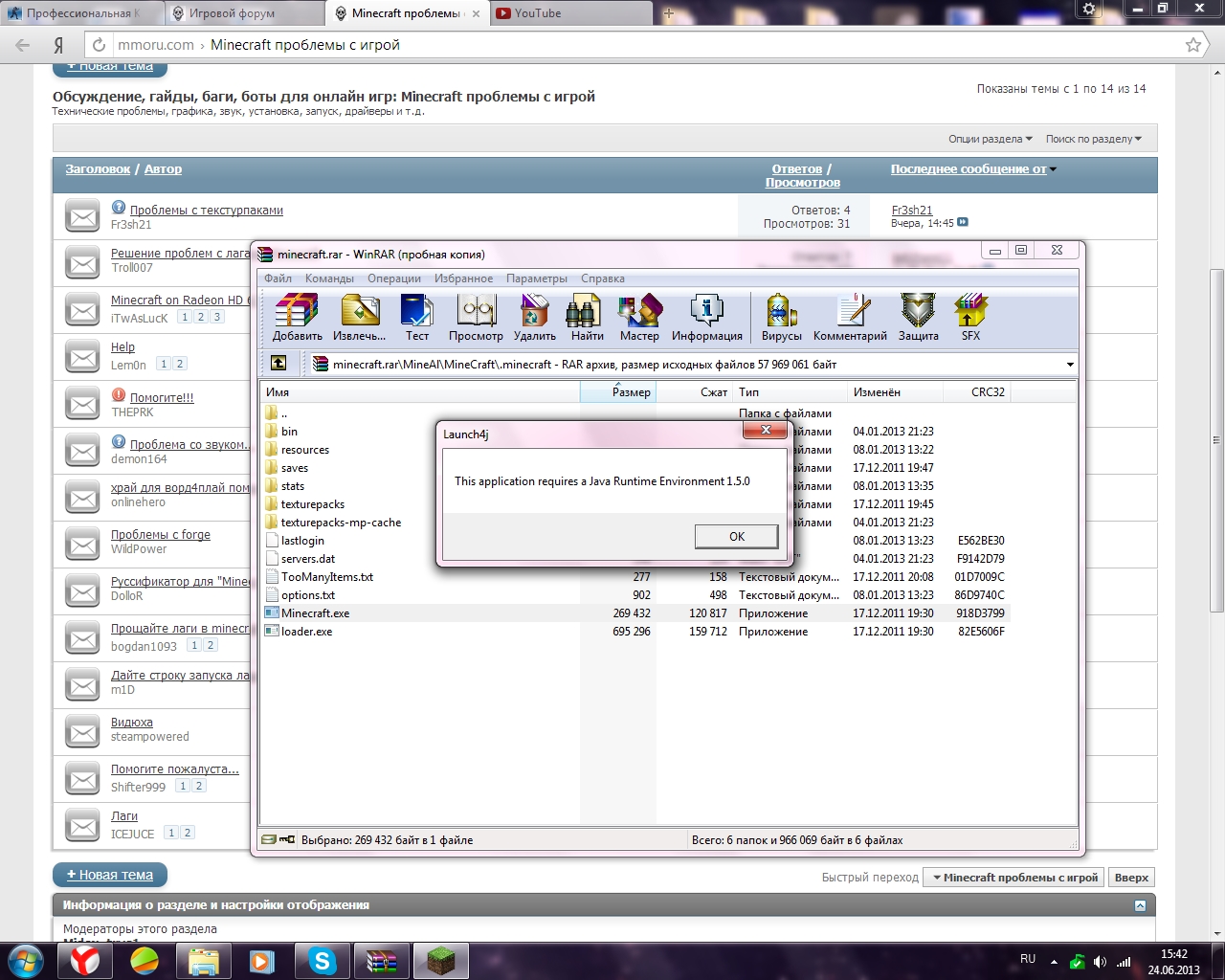The height and width of the screenshot is (980, 1225).
Task: Reload the page in the browser
Action: 99,45
